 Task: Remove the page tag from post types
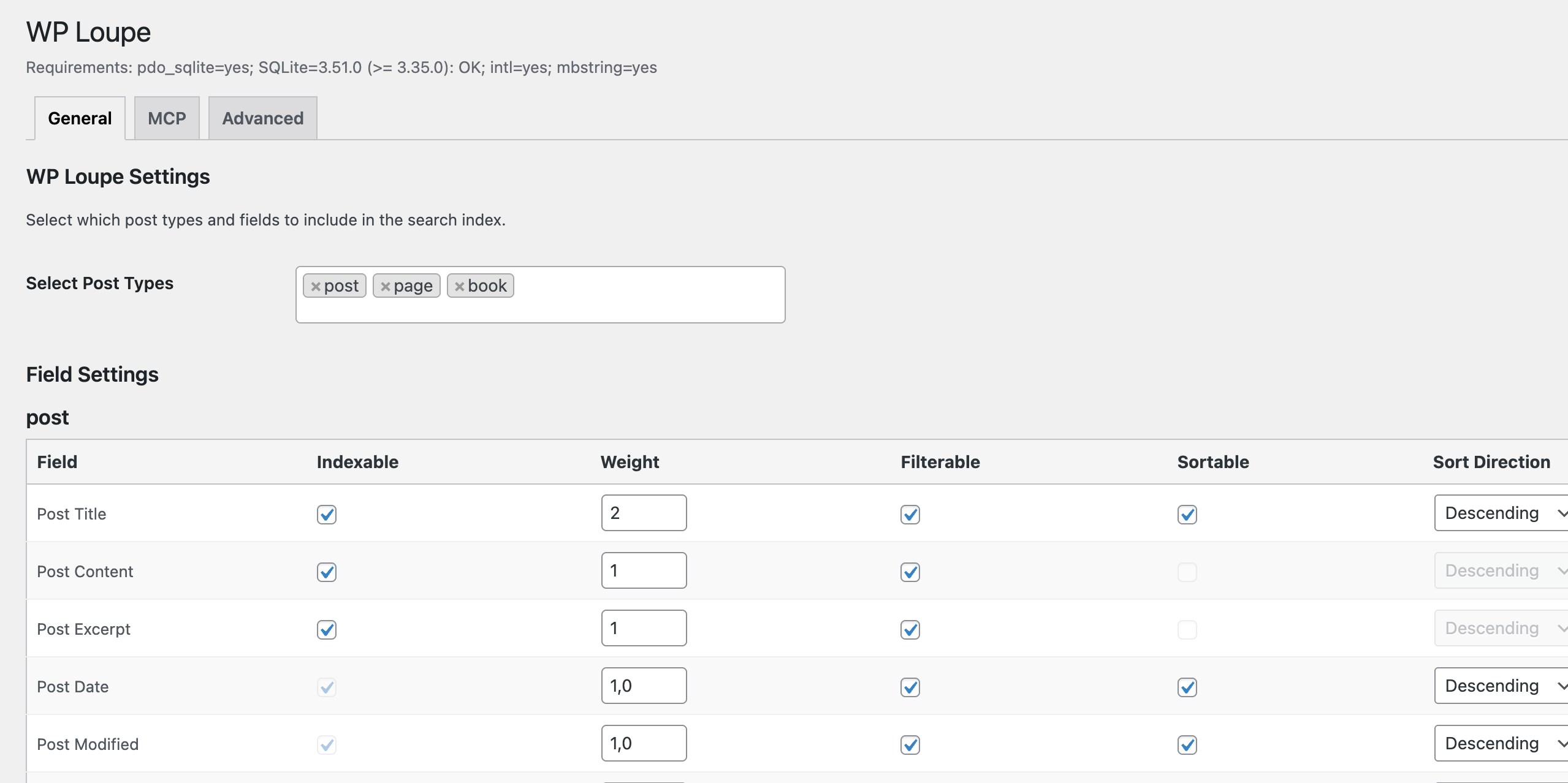386,286
